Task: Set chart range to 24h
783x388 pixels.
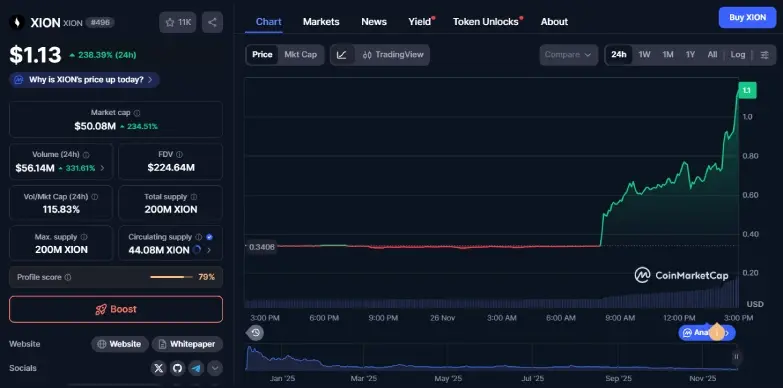Action: (619, 55)
